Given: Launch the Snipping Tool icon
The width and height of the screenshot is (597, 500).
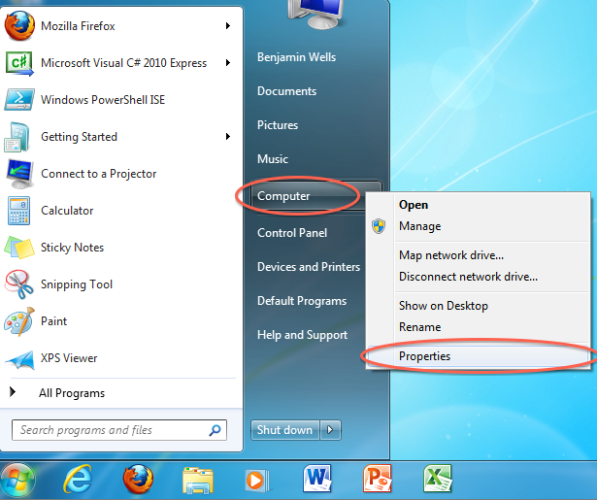Looking at the screenshot, I should tap(19, 284).
